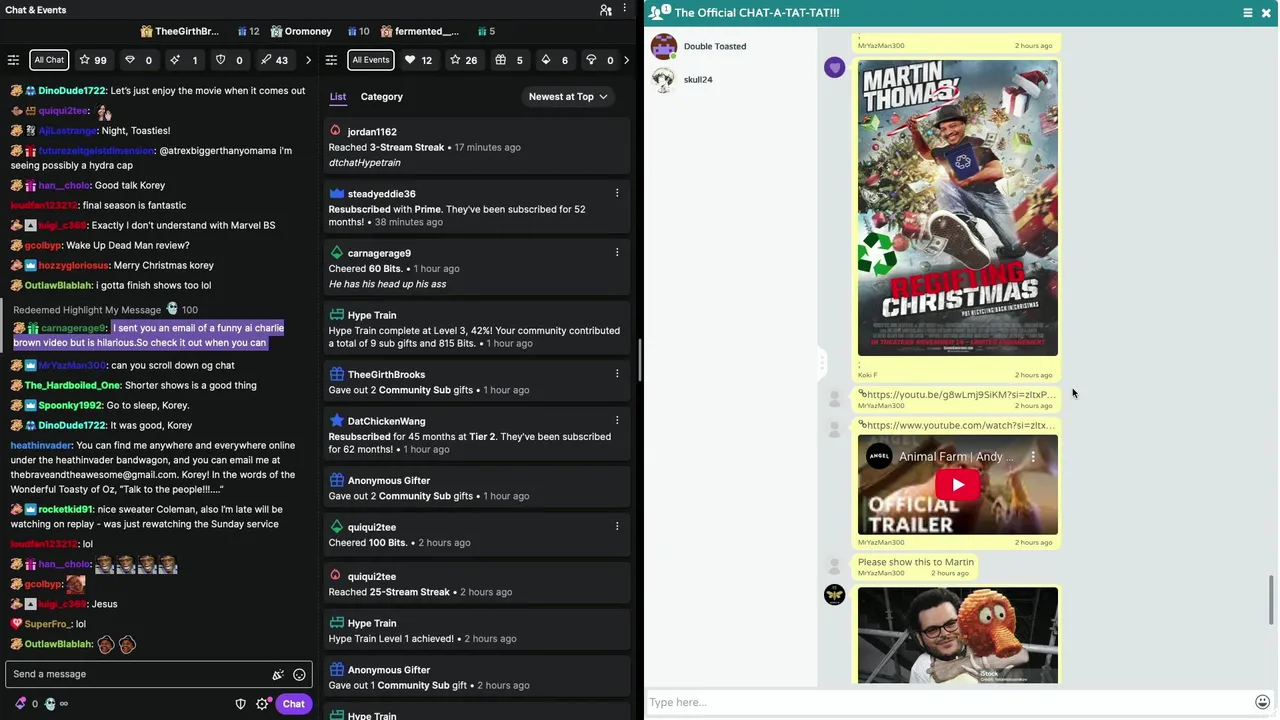Open the celebration effects icon in message box
1280x720 pixels.
(278, 675)
